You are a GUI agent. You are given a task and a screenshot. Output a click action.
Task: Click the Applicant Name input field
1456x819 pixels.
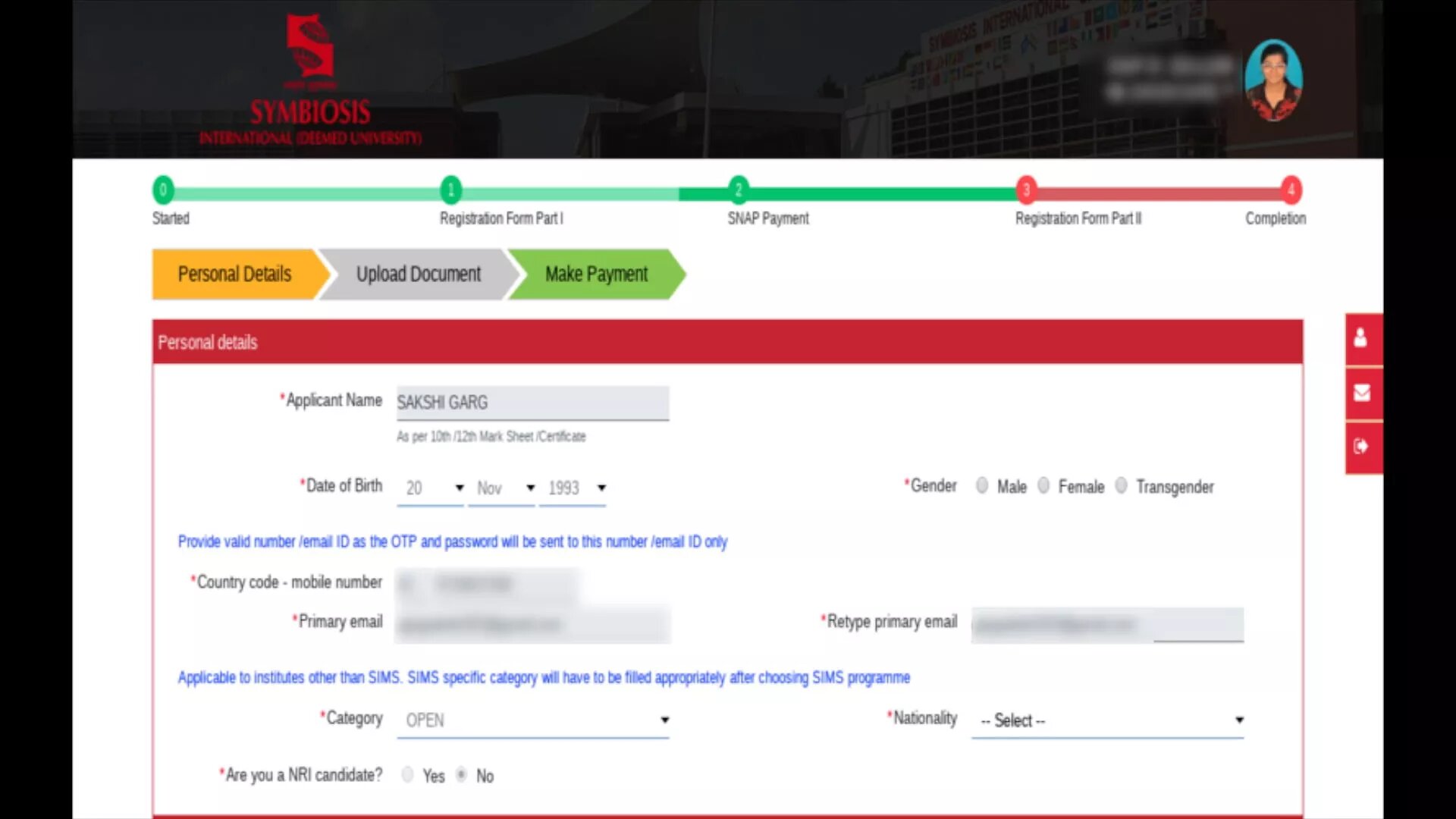point(533,402)
